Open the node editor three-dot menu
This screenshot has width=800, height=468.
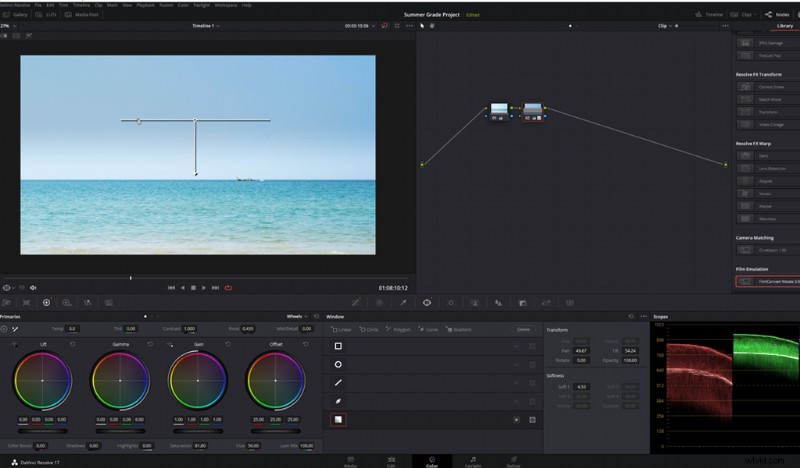725,26
